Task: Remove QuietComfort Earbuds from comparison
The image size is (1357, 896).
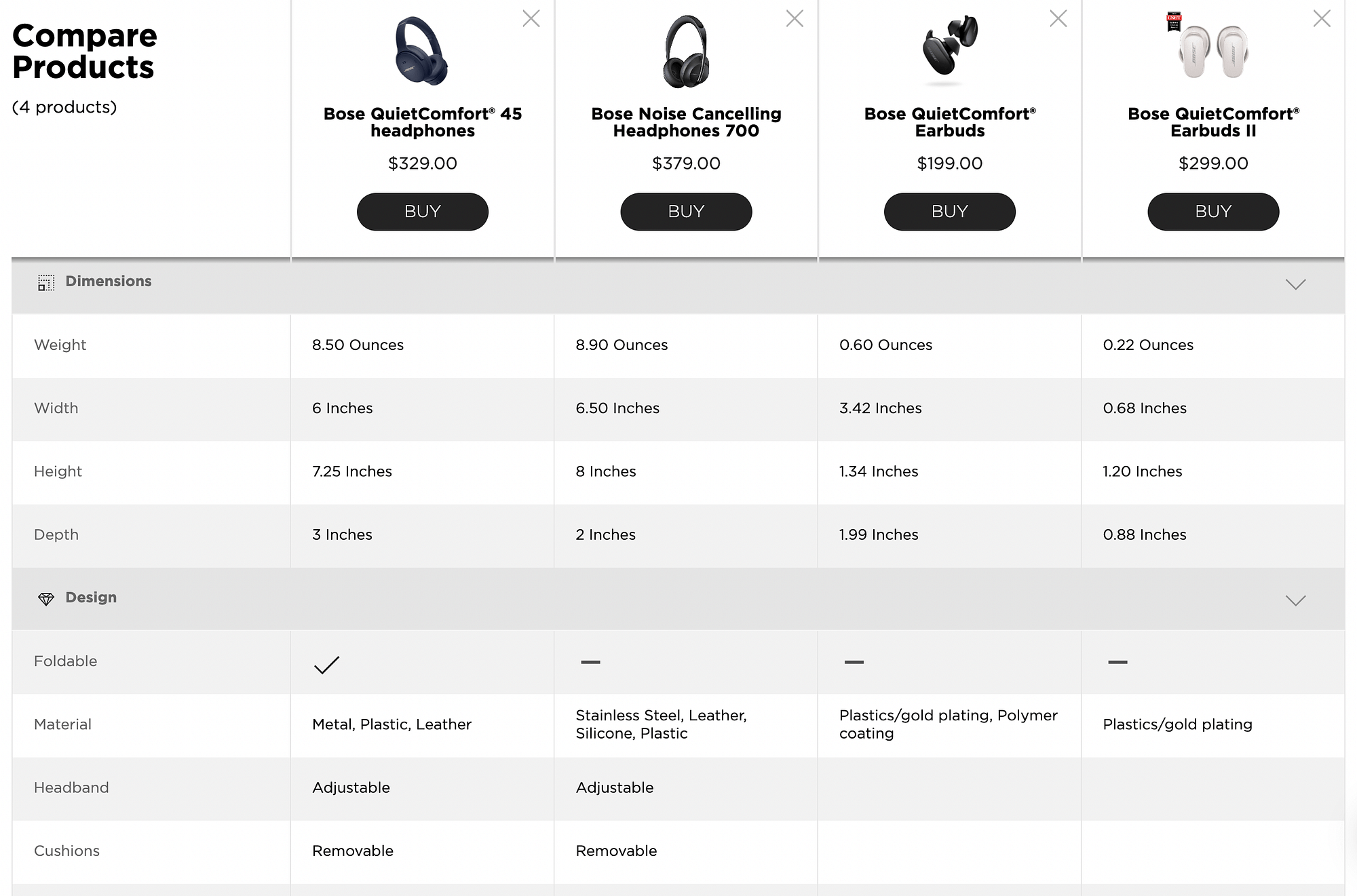Action: click(x=1058, y=18)
